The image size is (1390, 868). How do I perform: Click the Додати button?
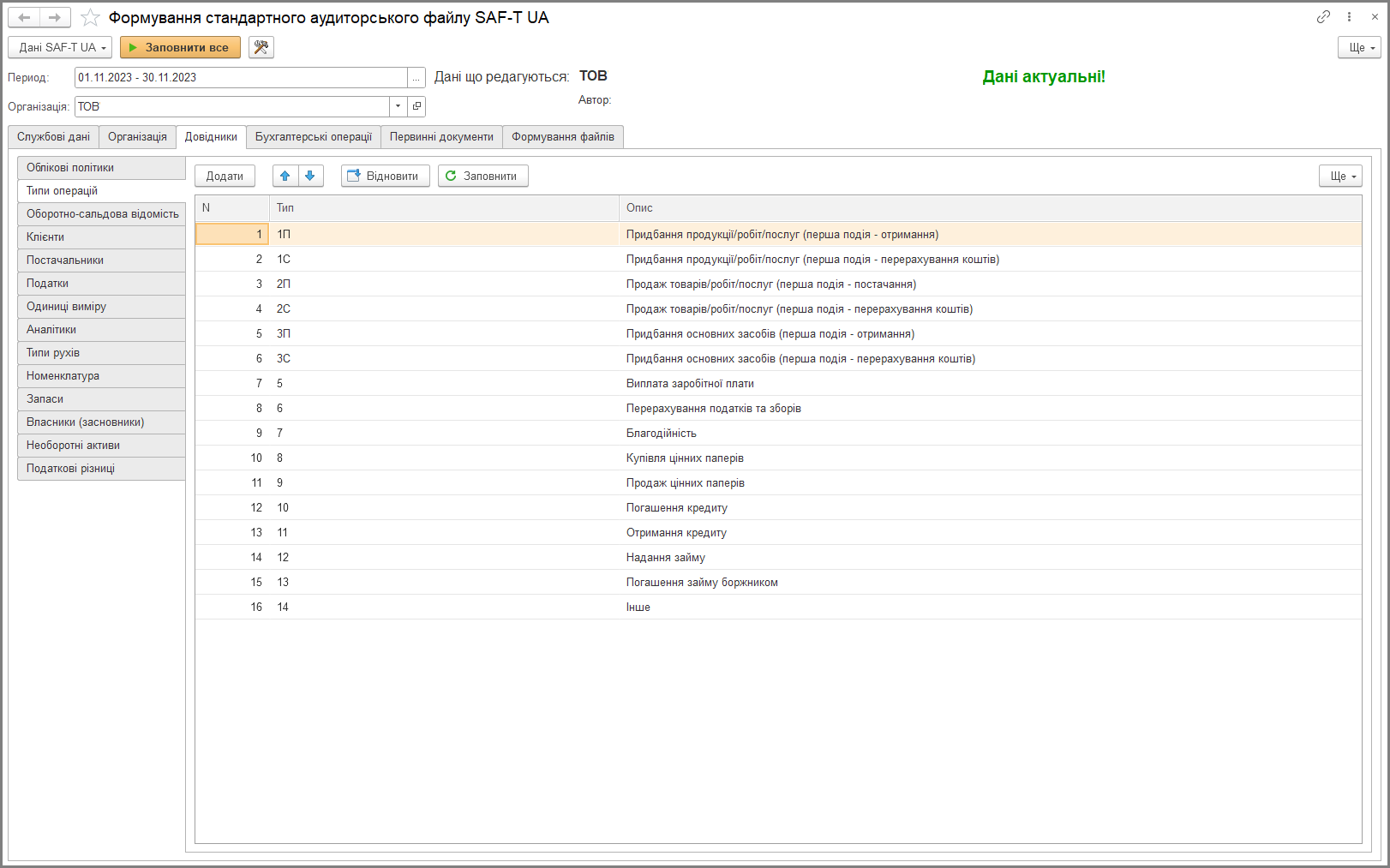coord(225,176)
